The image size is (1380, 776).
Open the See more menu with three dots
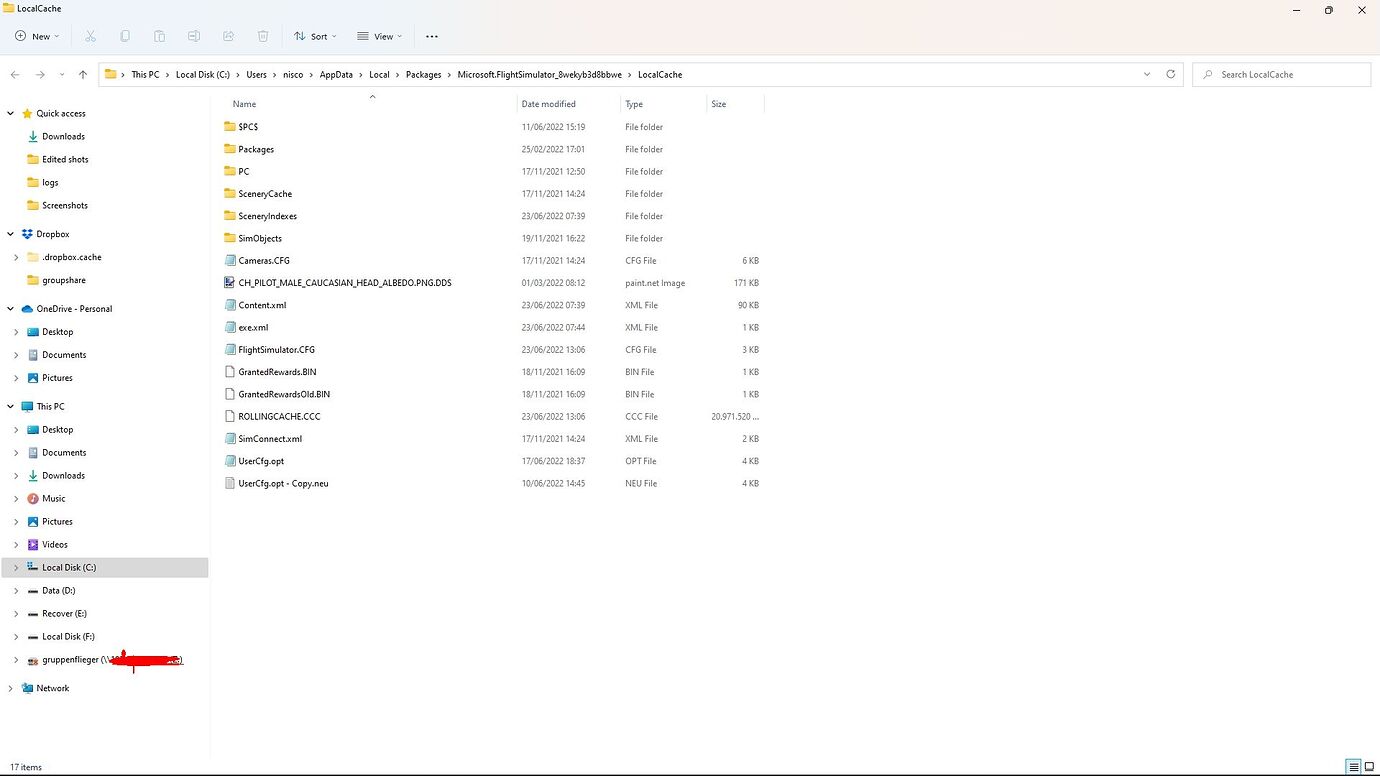[431, 36]
